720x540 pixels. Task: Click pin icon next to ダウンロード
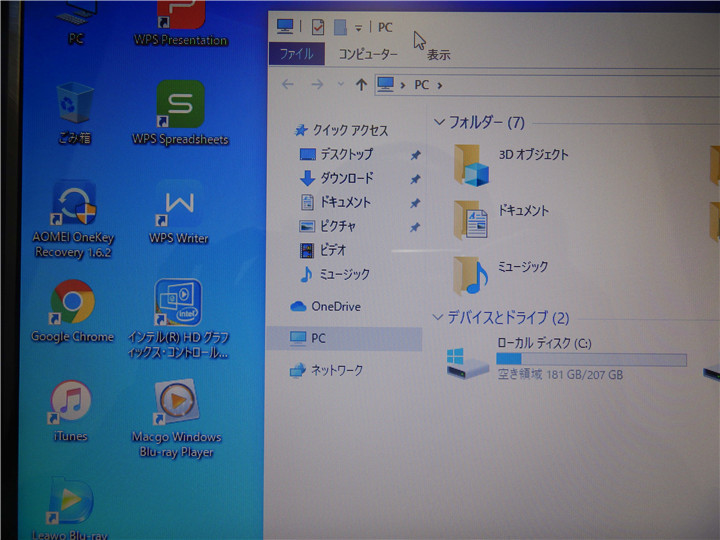(x=415, y=179)
